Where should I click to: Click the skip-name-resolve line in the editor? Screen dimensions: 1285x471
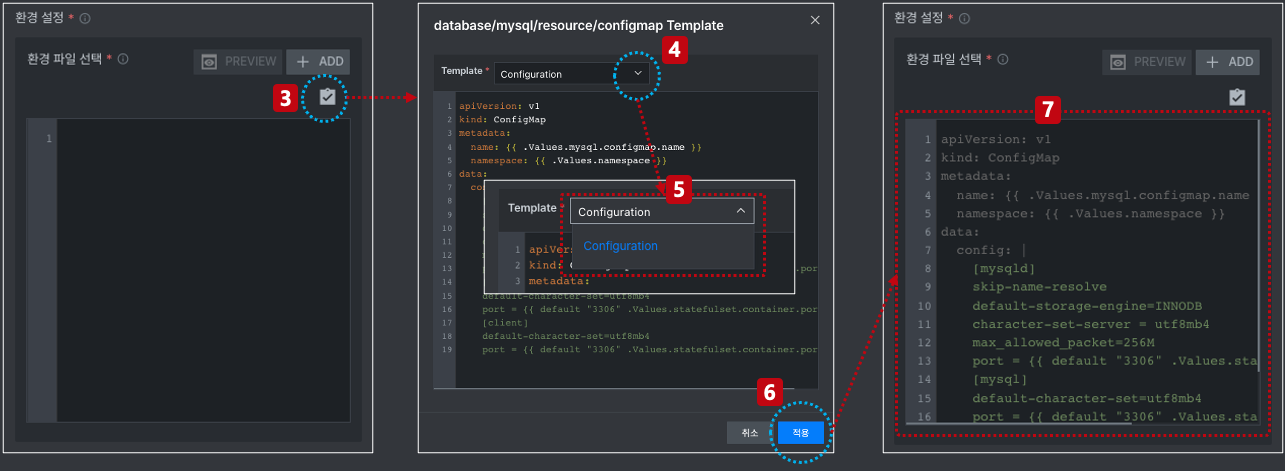point(1038,287)
